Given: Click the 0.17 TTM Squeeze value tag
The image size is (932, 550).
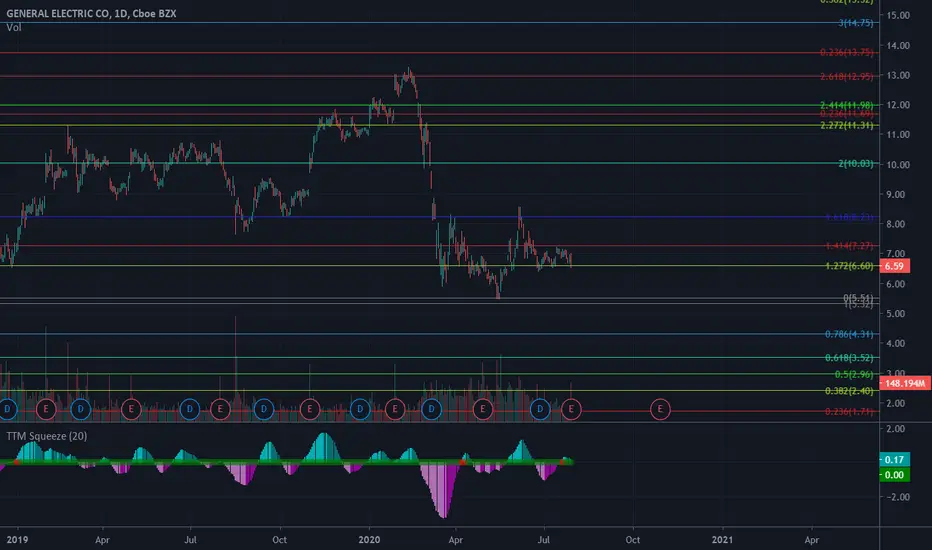Looking at the screenshot, I should click(894, 459).
